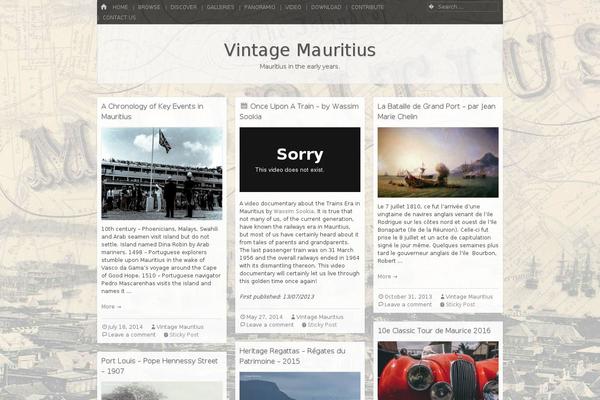The height and width of the screenshot is (400, 600).
Task: Click Sticky Post label under La Bataille post
Action: (x=460, y=304)
